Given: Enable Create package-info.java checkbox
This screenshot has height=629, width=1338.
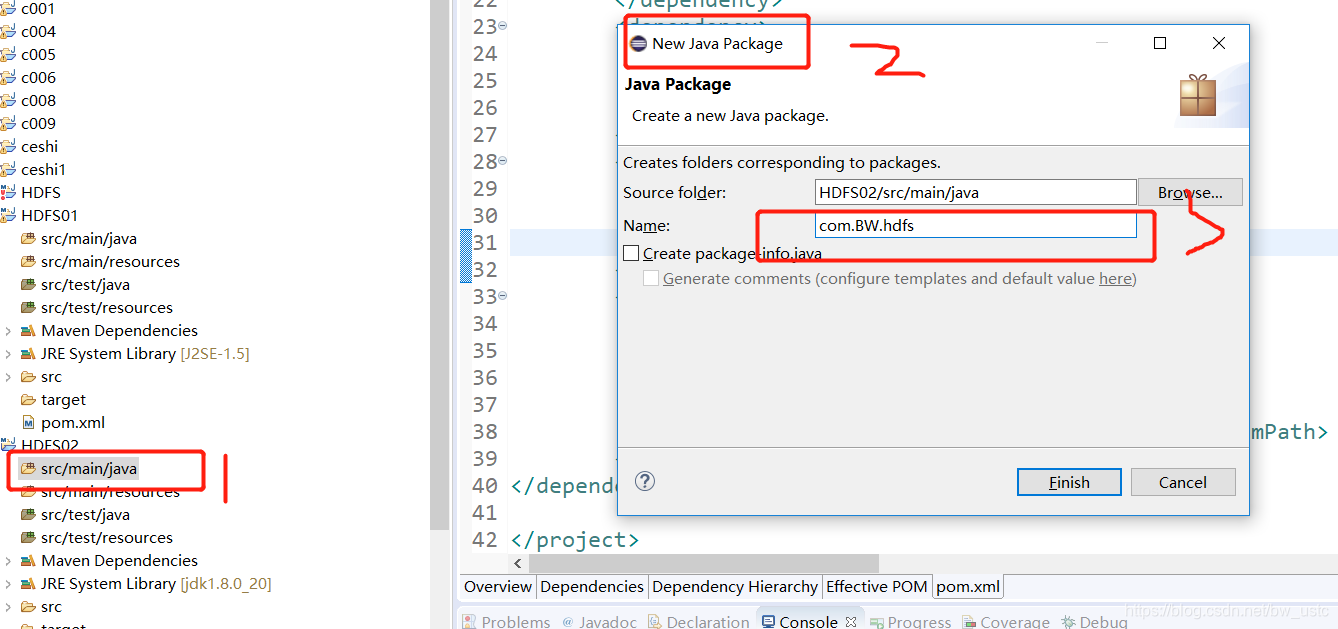Looking at the screenshot, I should click(x=631, y=254).
